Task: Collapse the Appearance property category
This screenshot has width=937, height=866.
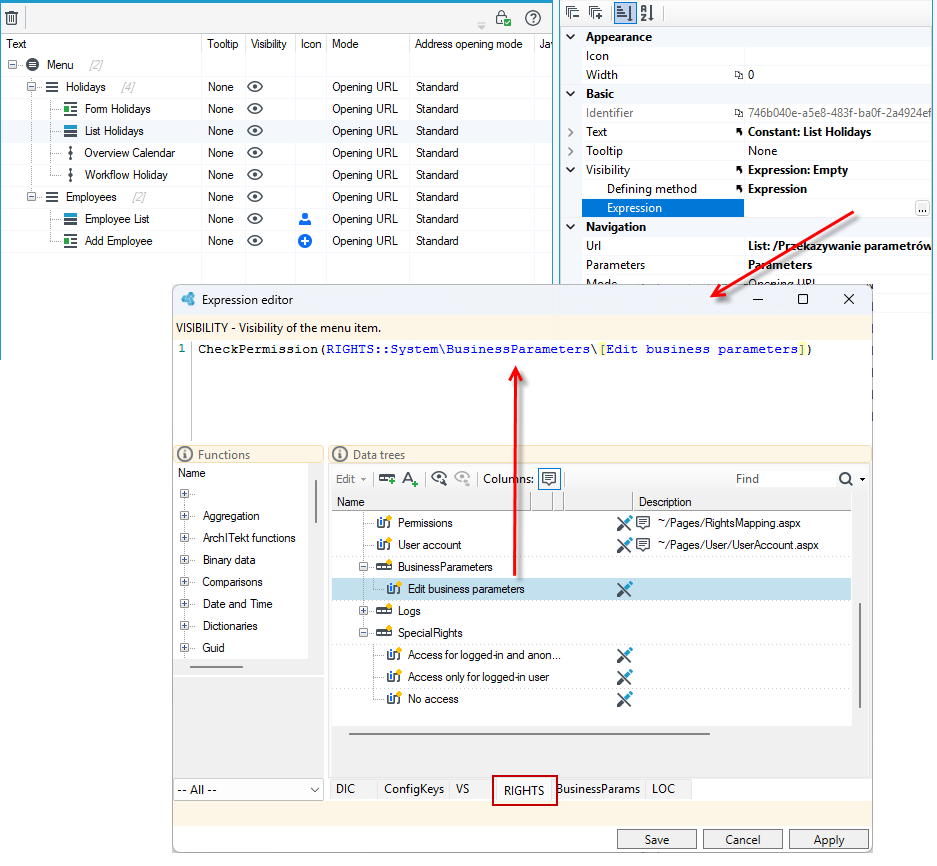Action: point(571,37)
